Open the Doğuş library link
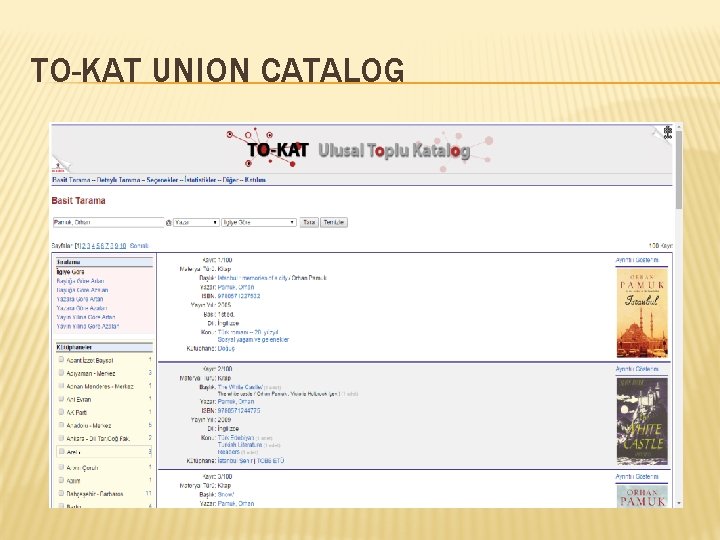Viewport: 720px width, 540px height. point(226,349)
